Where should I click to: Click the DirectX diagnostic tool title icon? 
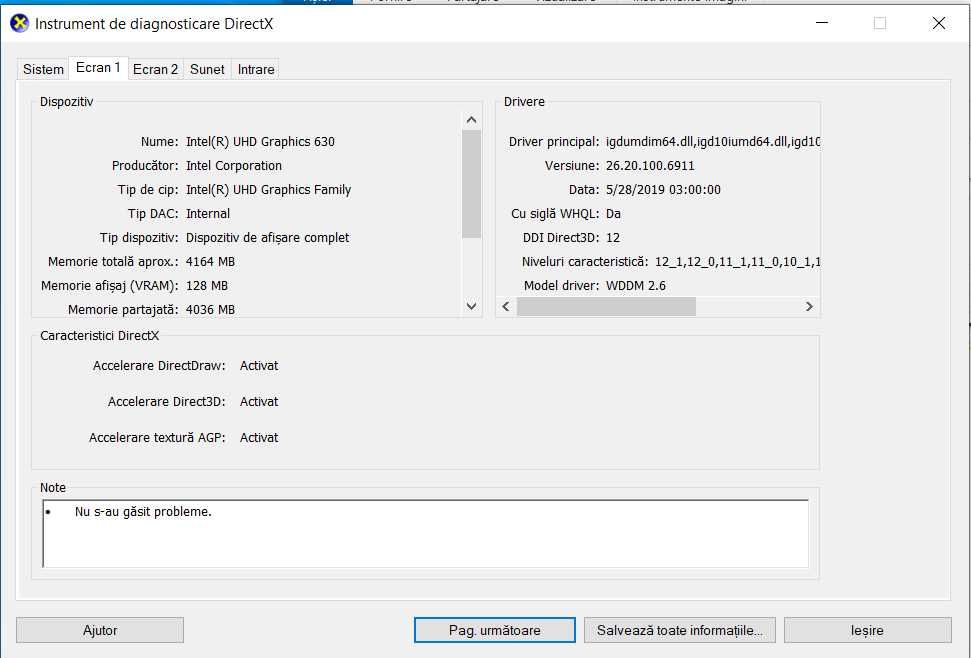(20, 24)
